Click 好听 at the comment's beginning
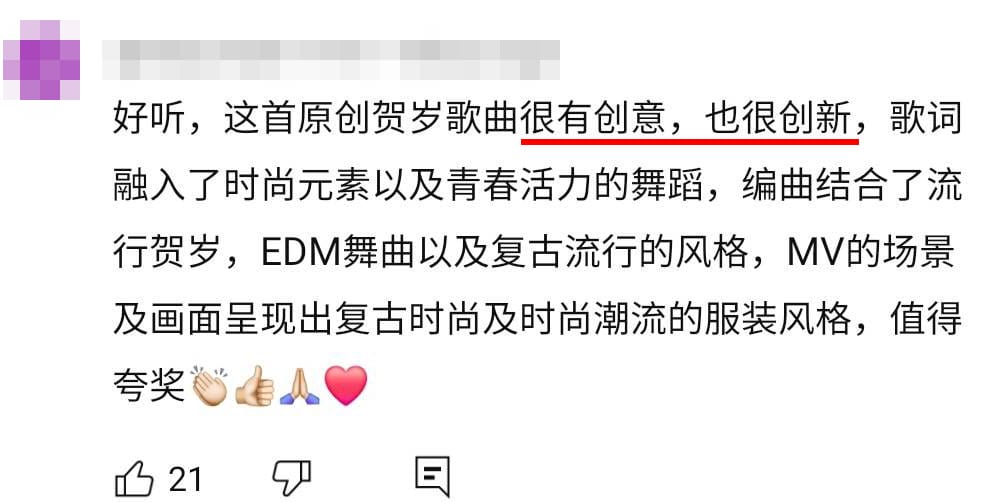This screenshot has height=502, width=983. 150,117
